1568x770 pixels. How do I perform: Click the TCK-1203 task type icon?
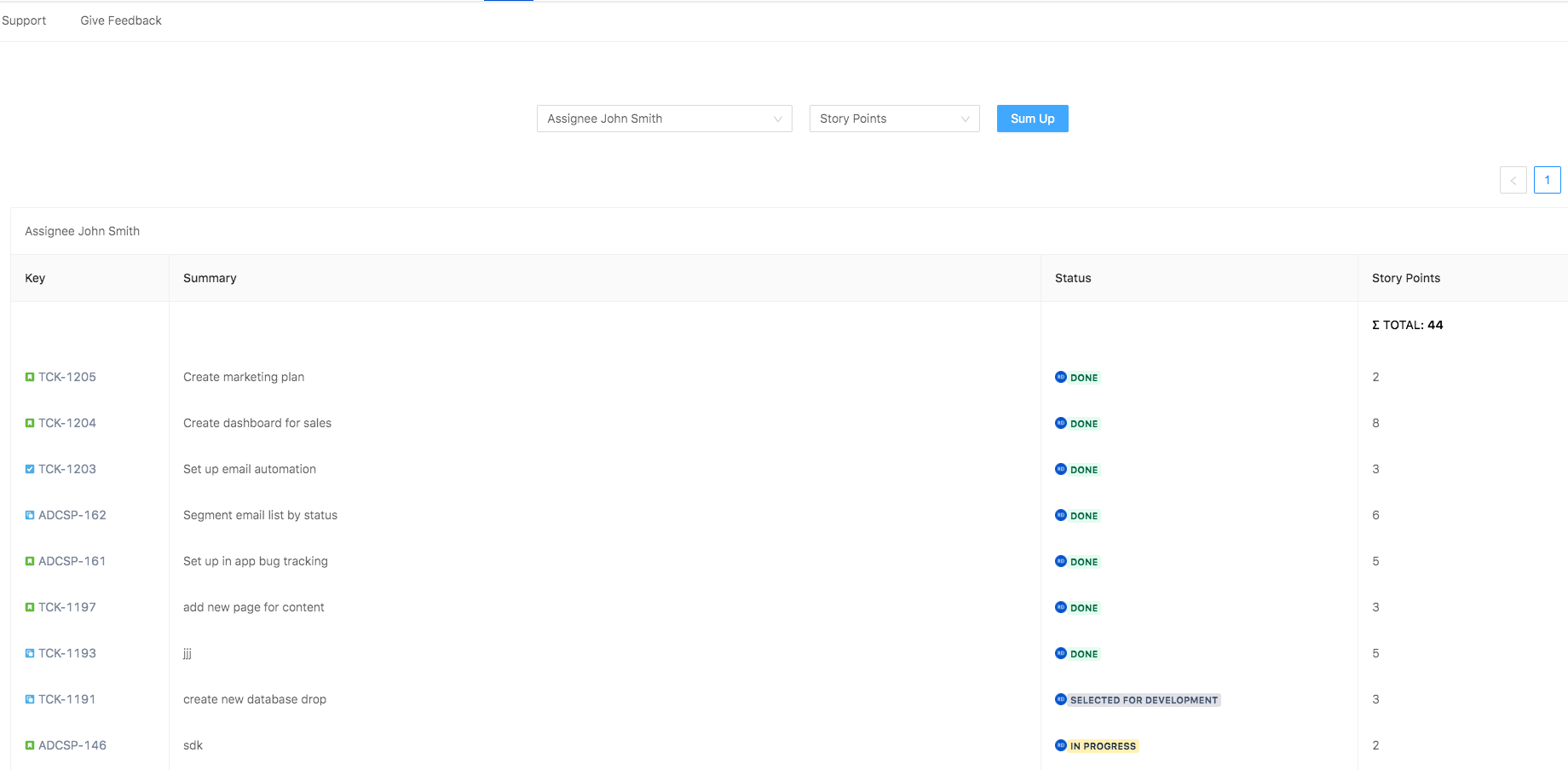pos(30,469)
